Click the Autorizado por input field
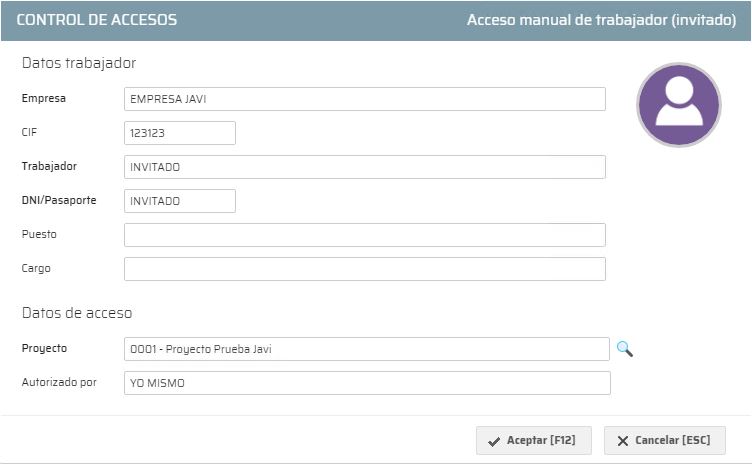The width and height of the screenshot is (752, 464). click(x=366, y=383)
